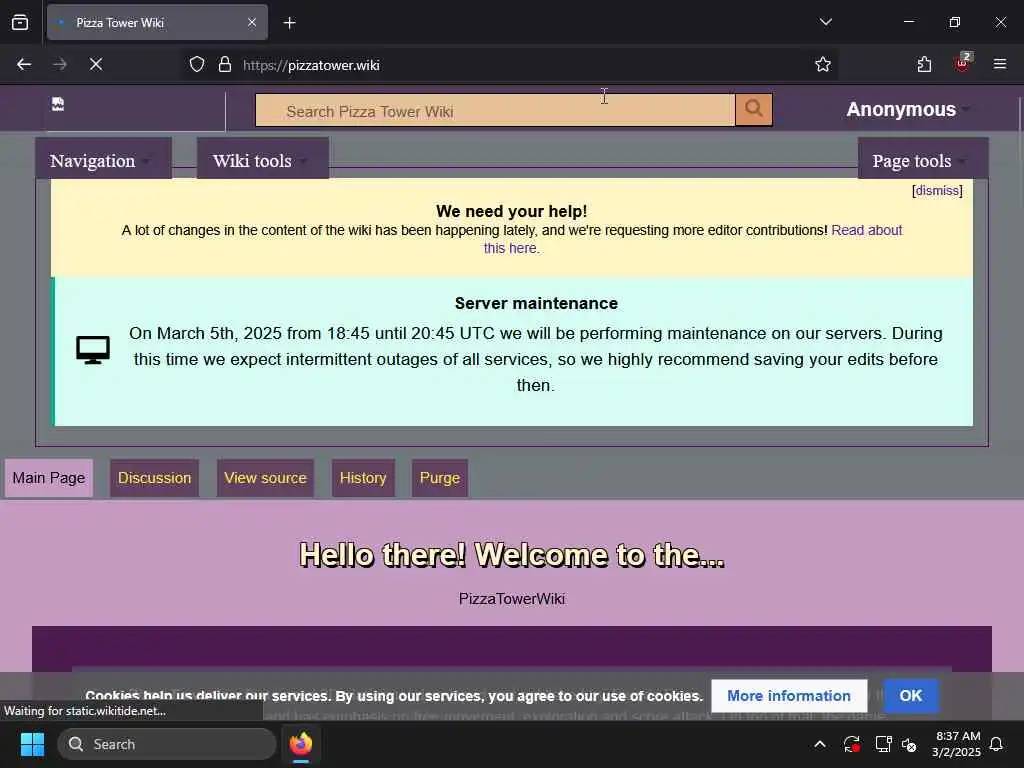This screenshot has width=1024, height=768.
Task: Open the History tab
Action: point(363,478)
